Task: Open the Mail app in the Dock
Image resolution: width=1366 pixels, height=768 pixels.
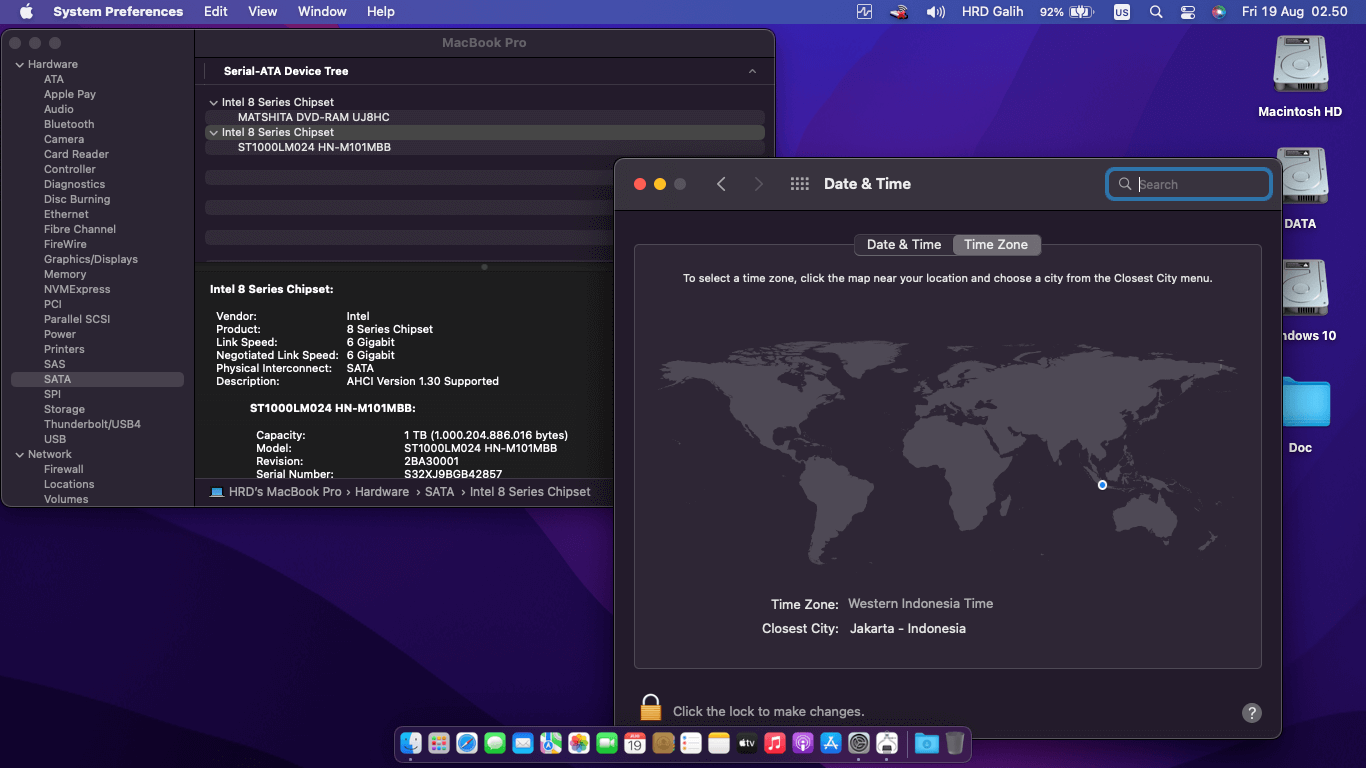Action: pos(523,743)
